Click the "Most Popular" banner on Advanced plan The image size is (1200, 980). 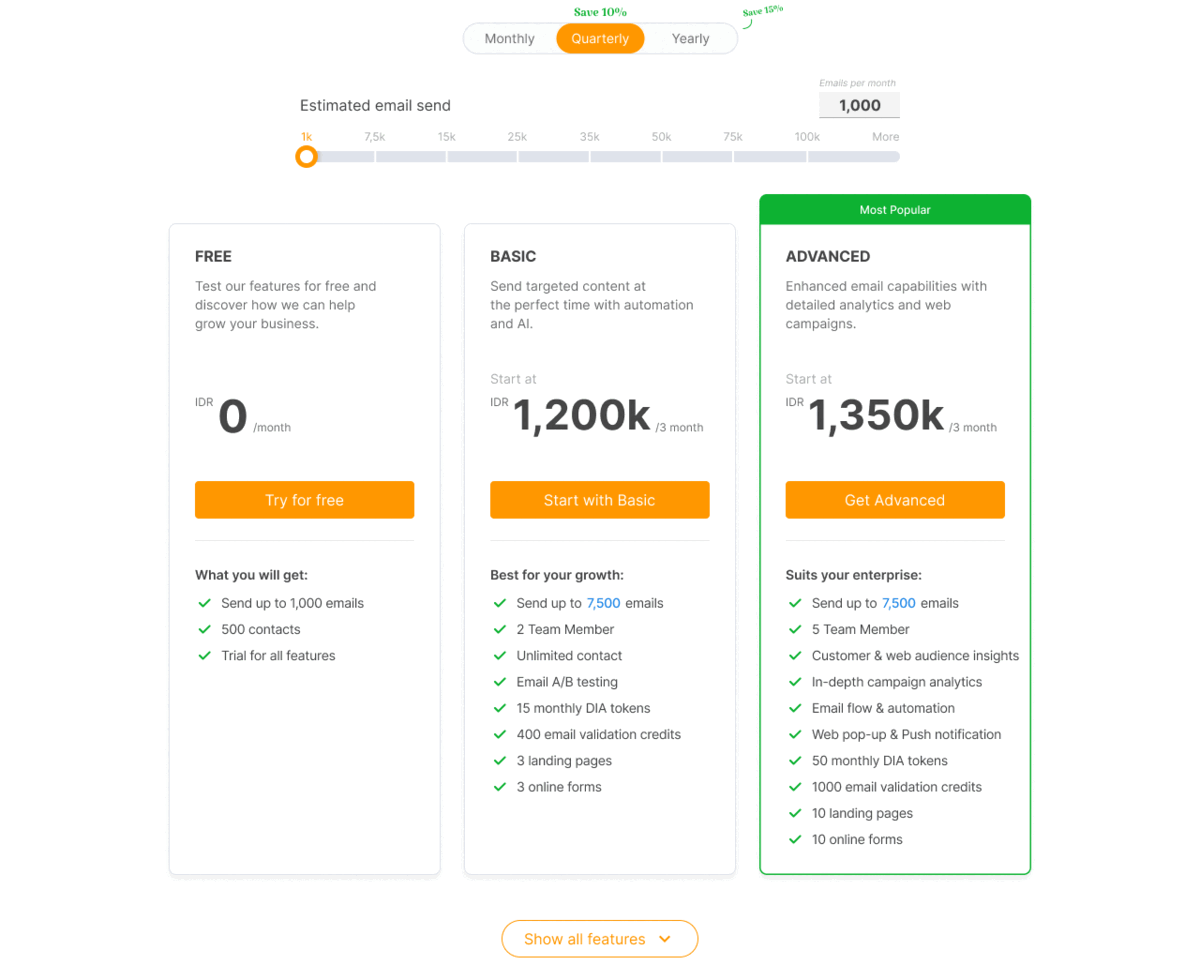(x=894, y=209)
